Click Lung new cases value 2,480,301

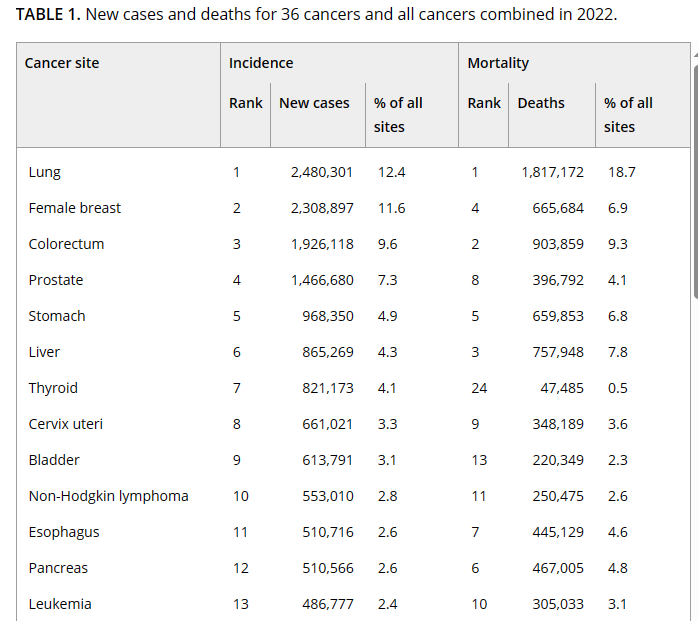322,172
